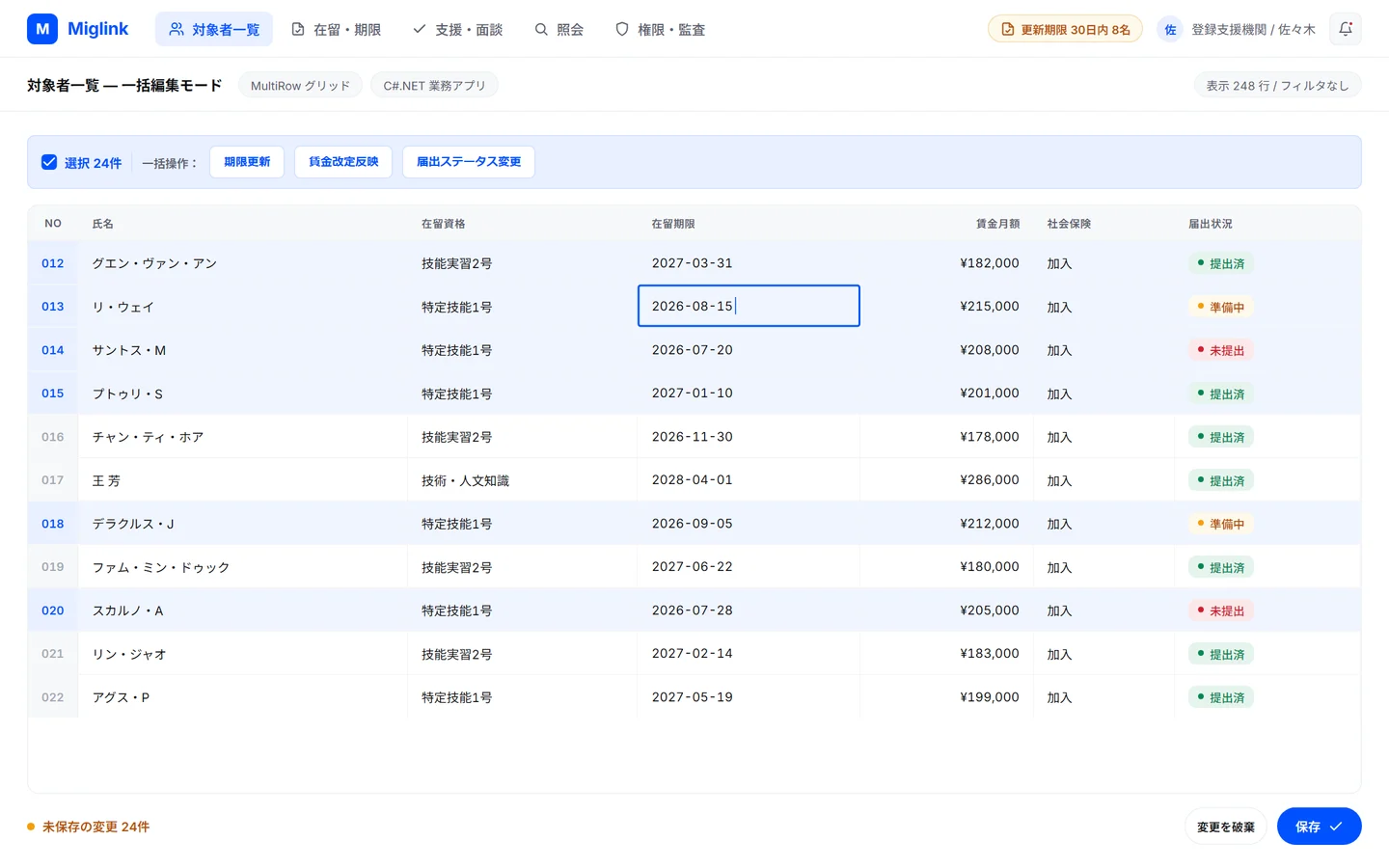Viewport: 1389px width, 868px height.
Task: Click the name グエン・ヴァン・アン
Action: click(154, 263)
